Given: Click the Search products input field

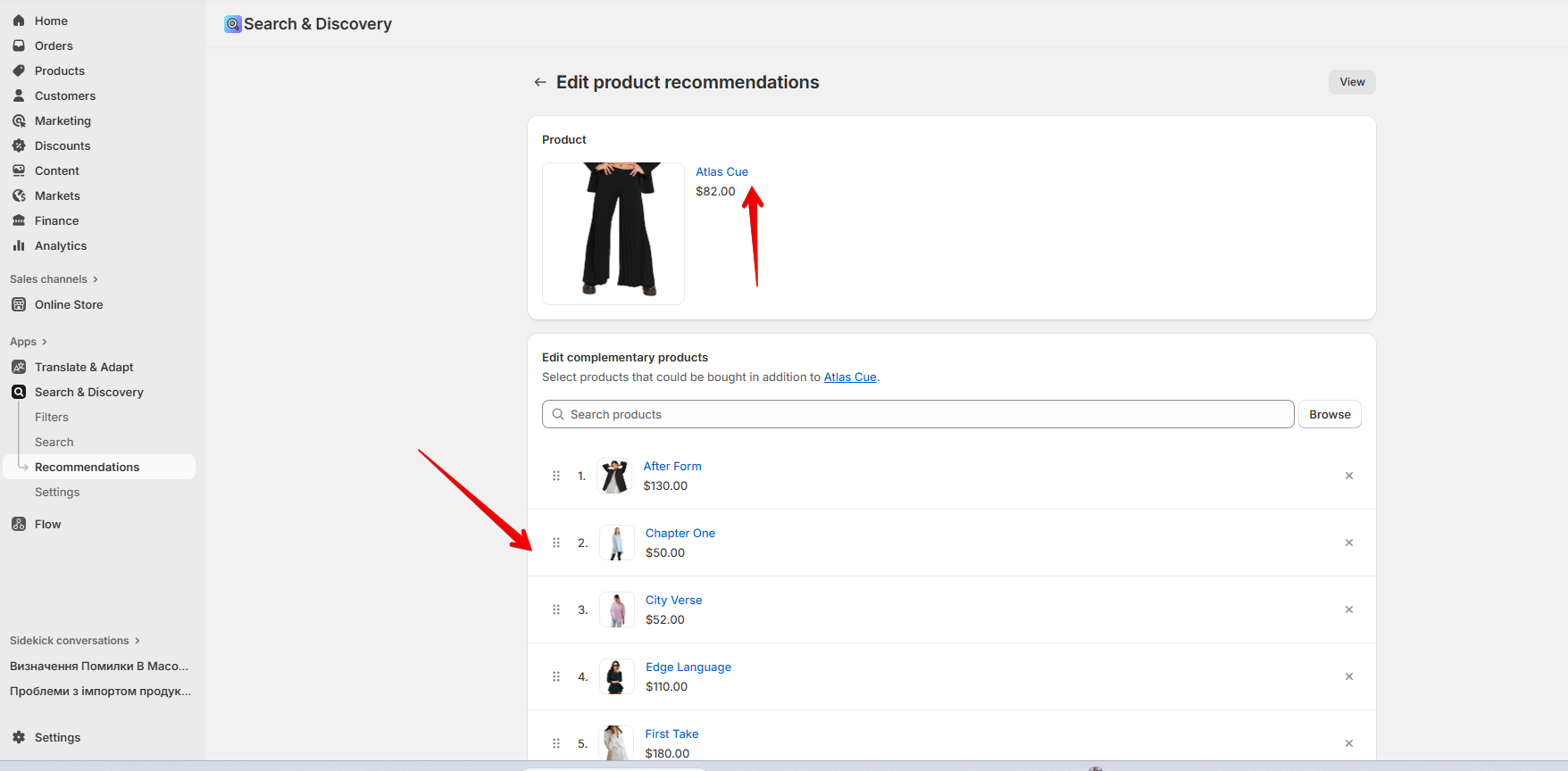Looking at the screenshot, I should [918, 414].
